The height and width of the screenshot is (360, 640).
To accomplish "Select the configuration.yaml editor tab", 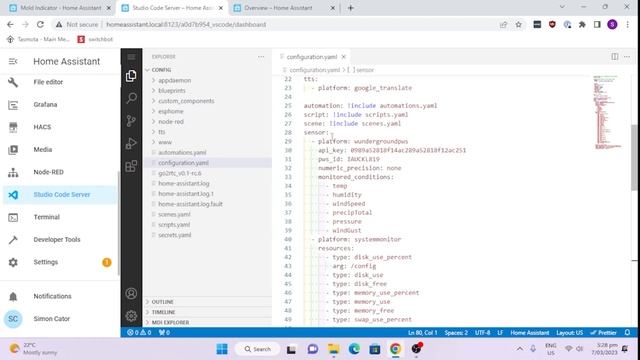I will (x=312, y=57).
